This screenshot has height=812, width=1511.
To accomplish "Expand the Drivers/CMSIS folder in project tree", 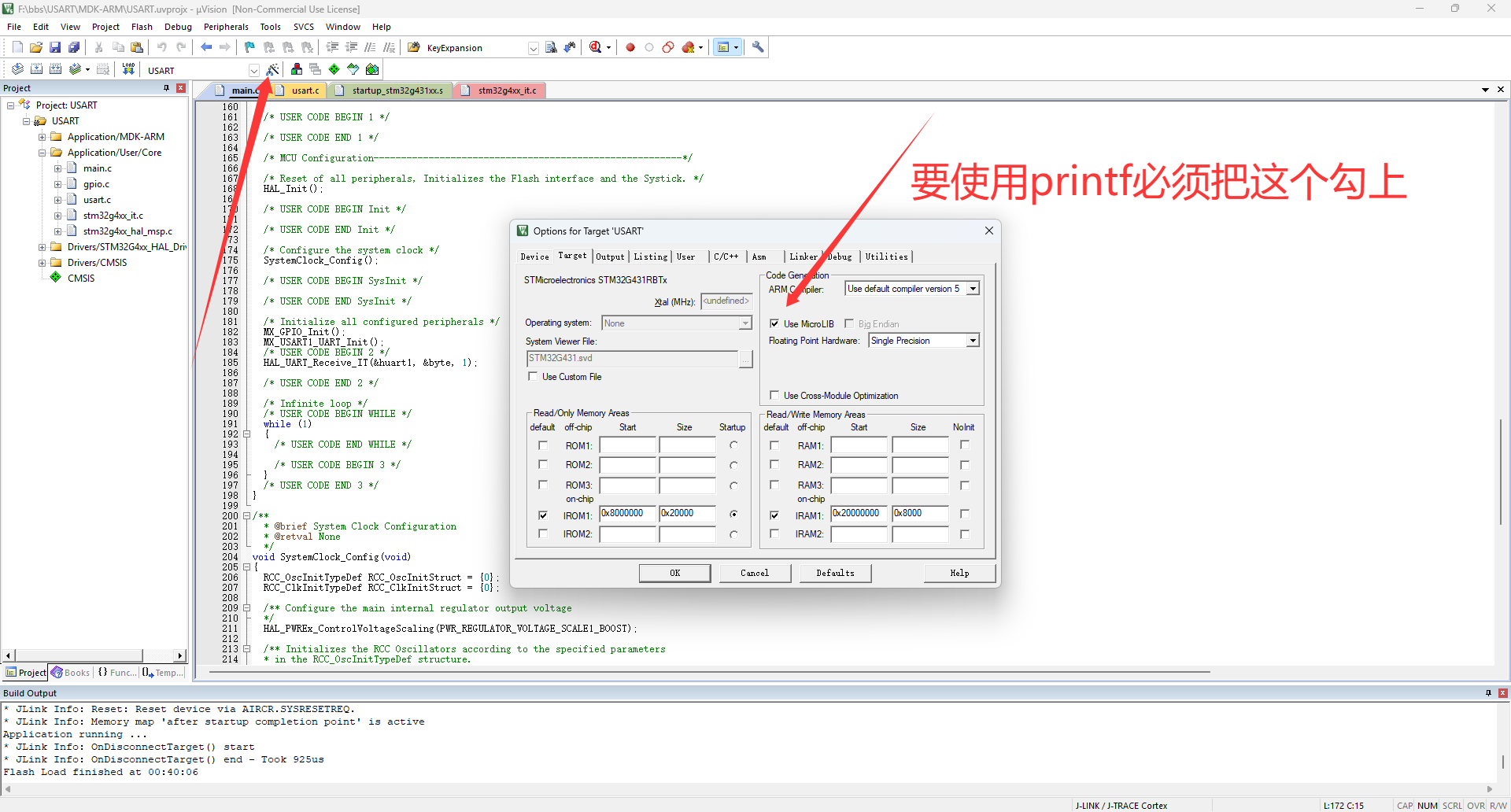I will [42, 263].
